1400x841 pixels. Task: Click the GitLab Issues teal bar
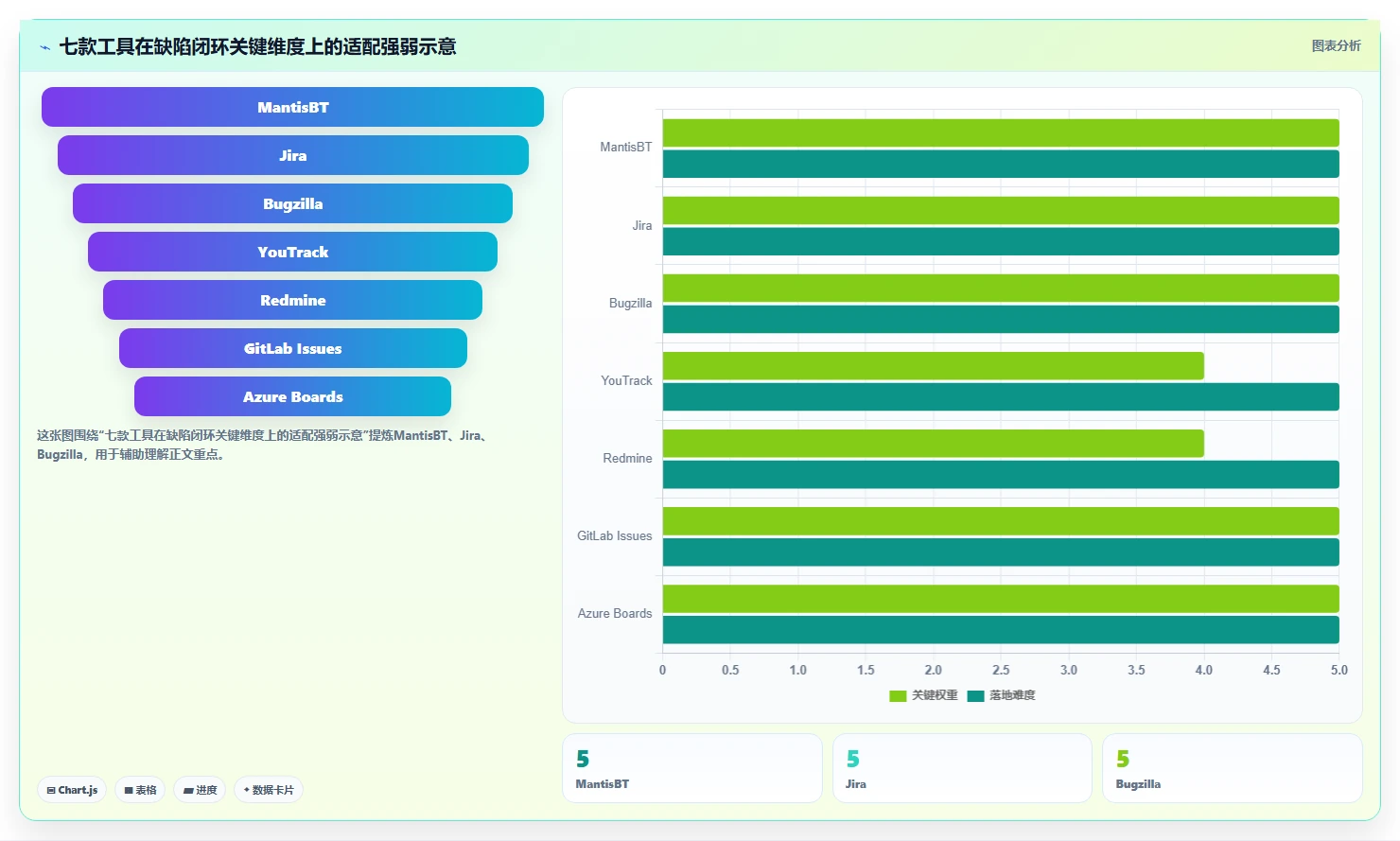[x=1001, y=552]
